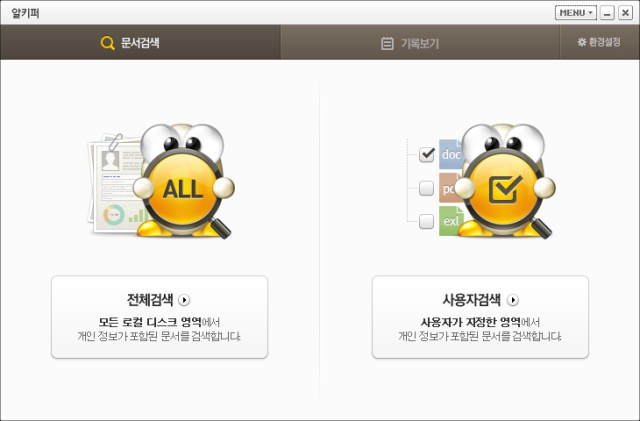Viewport: 640px width, 421px height.
Task: Click the orange ppt file icon
Action: click(449, 188)
